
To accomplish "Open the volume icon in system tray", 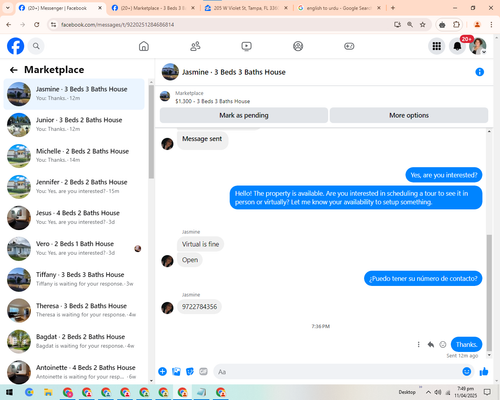I will 438,392.
